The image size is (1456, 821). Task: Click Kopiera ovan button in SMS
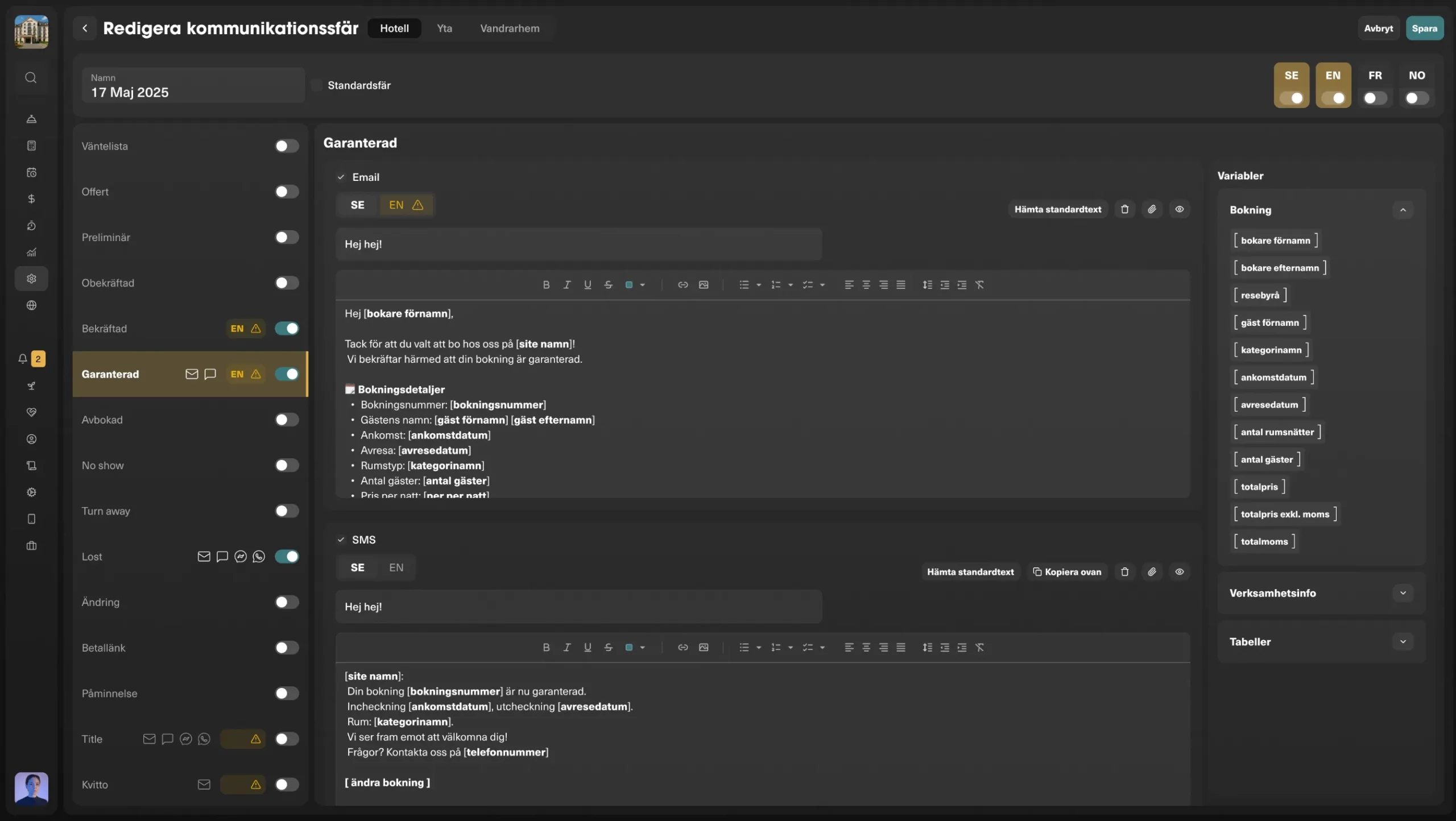pyautogui.click(x=1067, y=572)
